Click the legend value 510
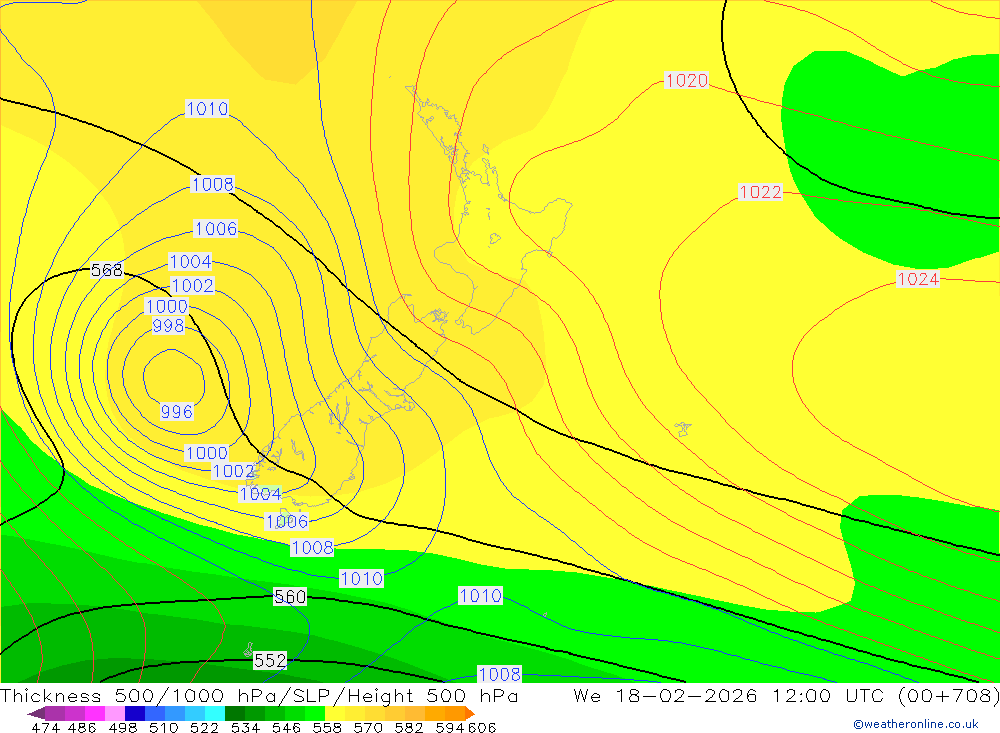 (x=163, y=727)
